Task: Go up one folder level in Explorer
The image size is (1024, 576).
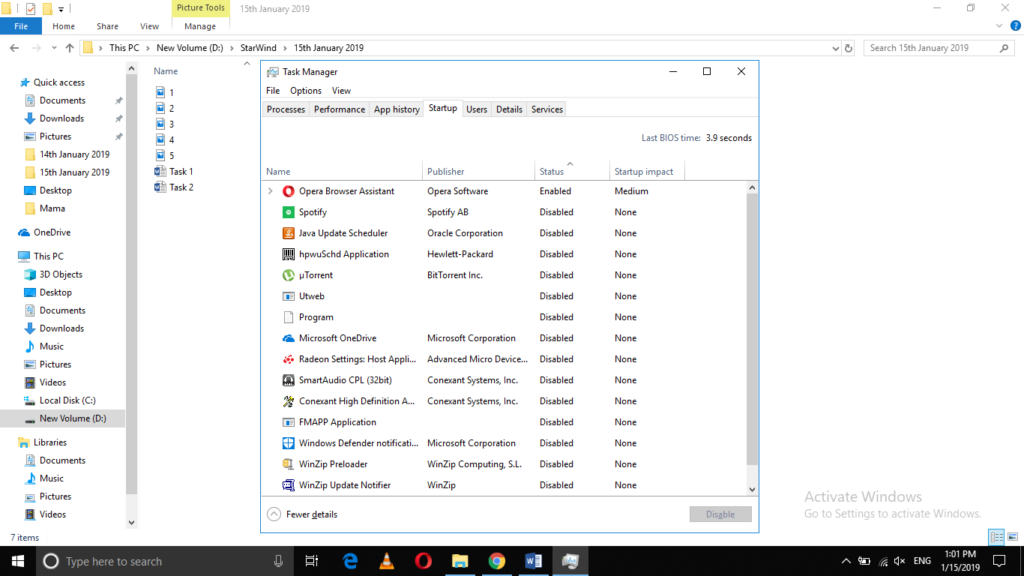Action: pyautogui.click(x=69, y=48)
